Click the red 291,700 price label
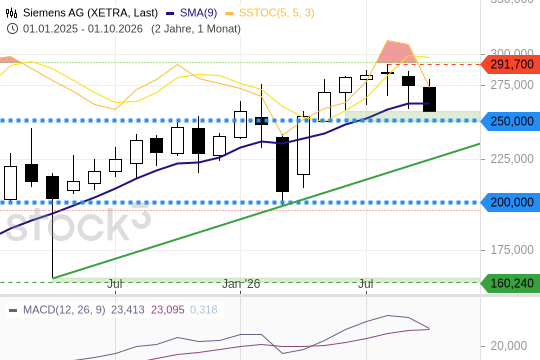Screen dimensions: 540x360 coord(510,64)
